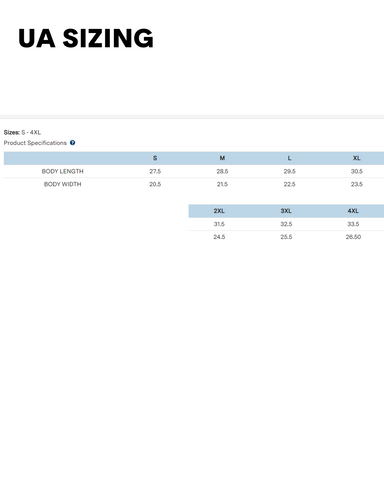Click the 30.5 XL length value
This screenshot has height=480, width=384.
357,171
